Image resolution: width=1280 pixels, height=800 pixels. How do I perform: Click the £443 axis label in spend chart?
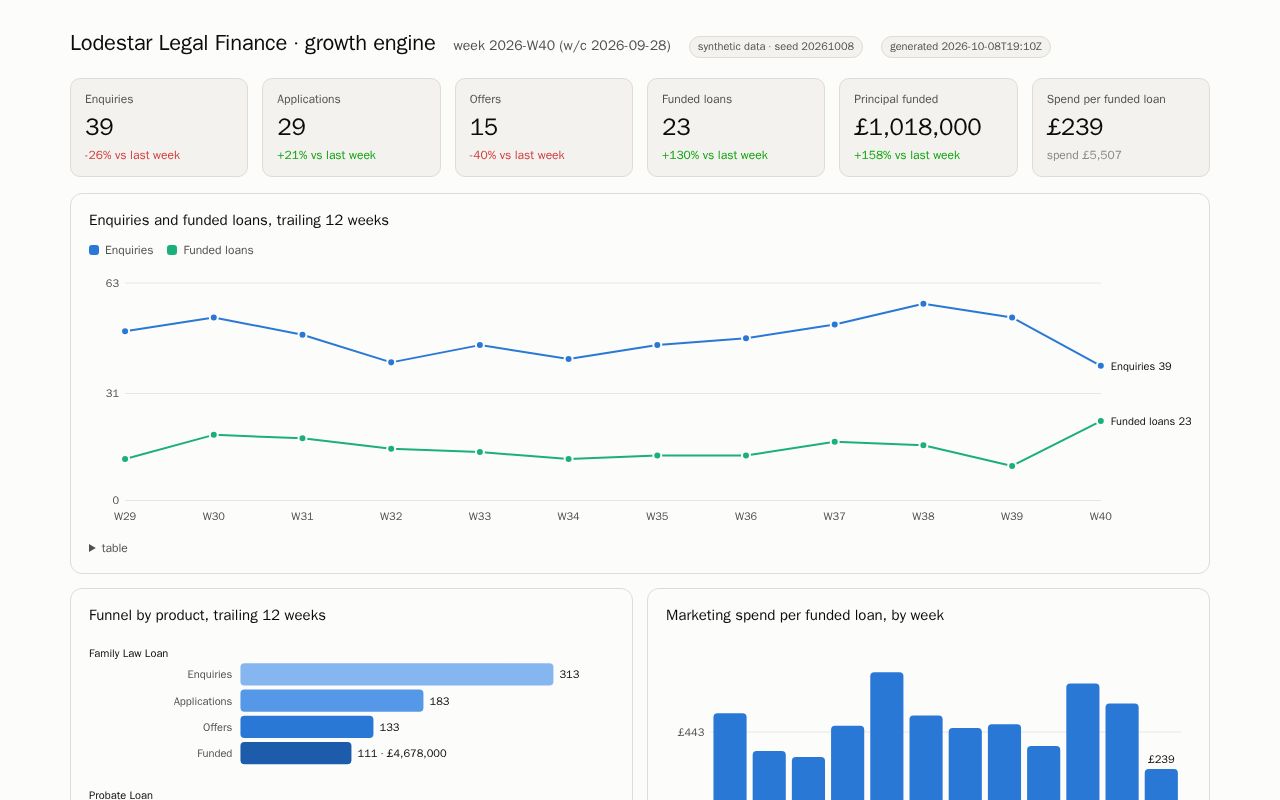coord(691,732)
